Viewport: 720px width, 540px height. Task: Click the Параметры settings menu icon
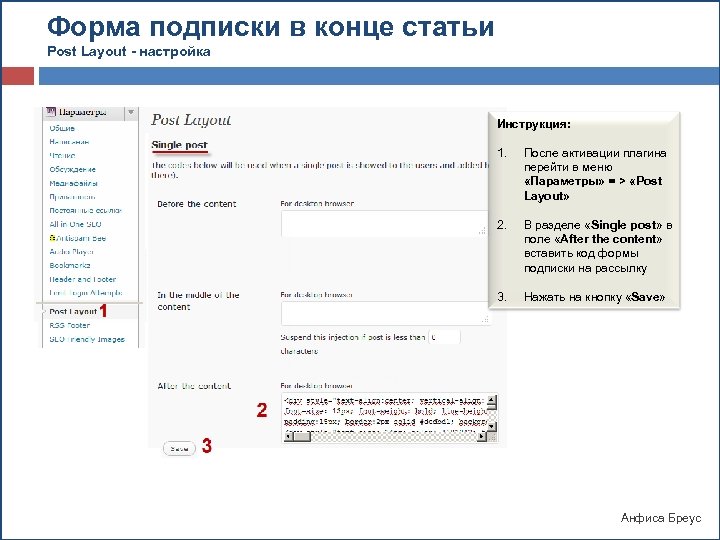click(x=51, y=112)
